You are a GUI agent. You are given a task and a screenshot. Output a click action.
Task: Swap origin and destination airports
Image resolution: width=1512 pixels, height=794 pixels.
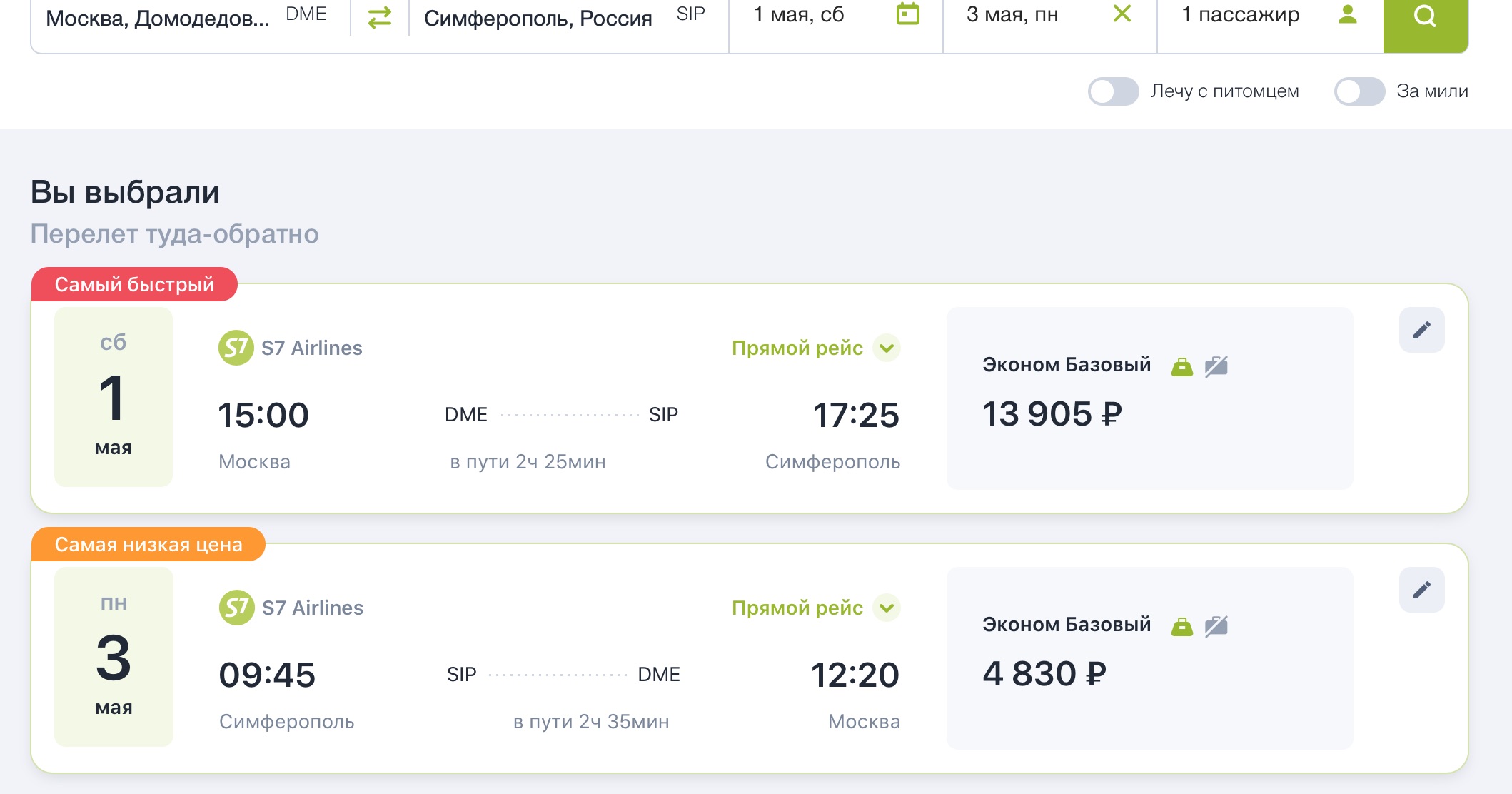pyautogui.click(x=380, y=16)
